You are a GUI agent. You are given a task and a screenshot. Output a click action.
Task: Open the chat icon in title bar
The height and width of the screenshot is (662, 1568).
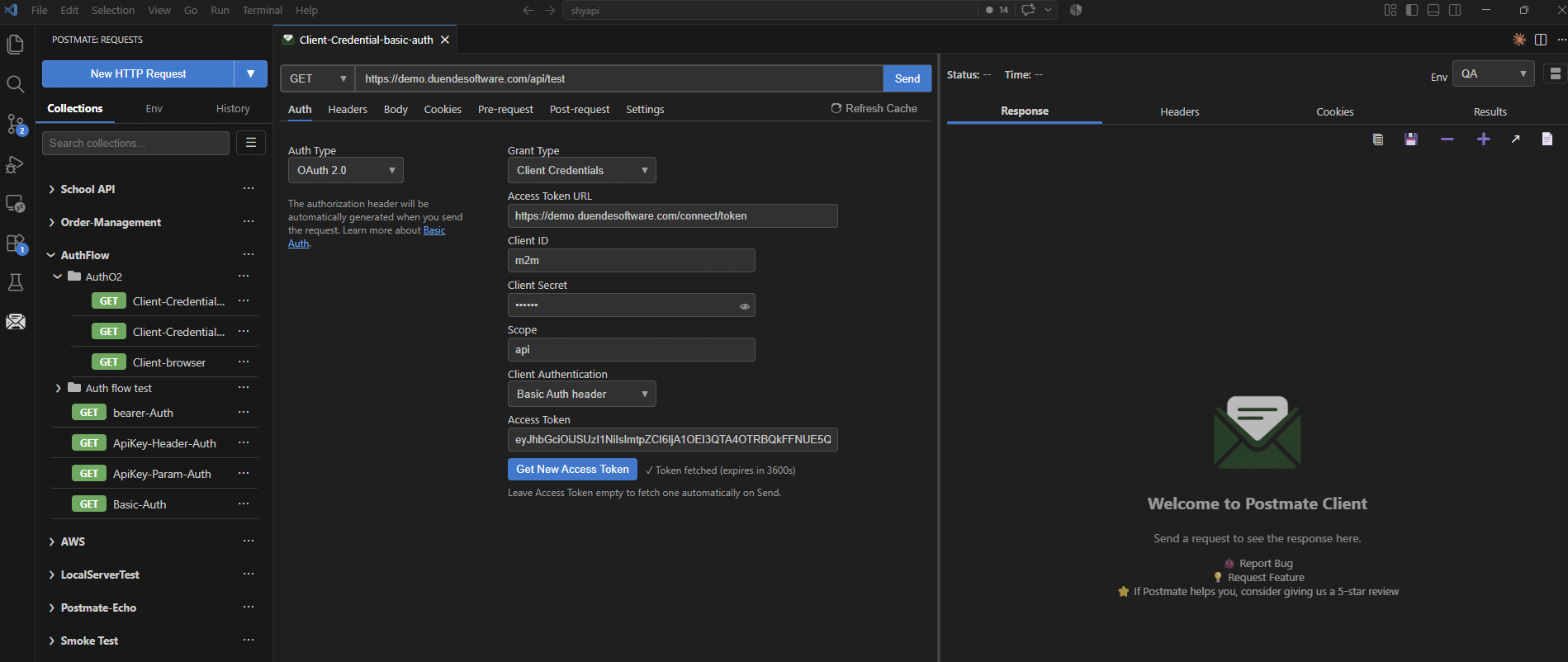click(1028, 10)
